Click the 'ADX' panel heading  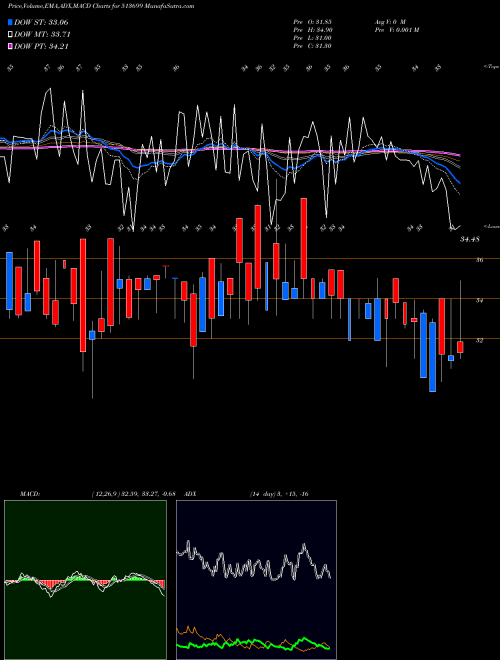[191, 494]
